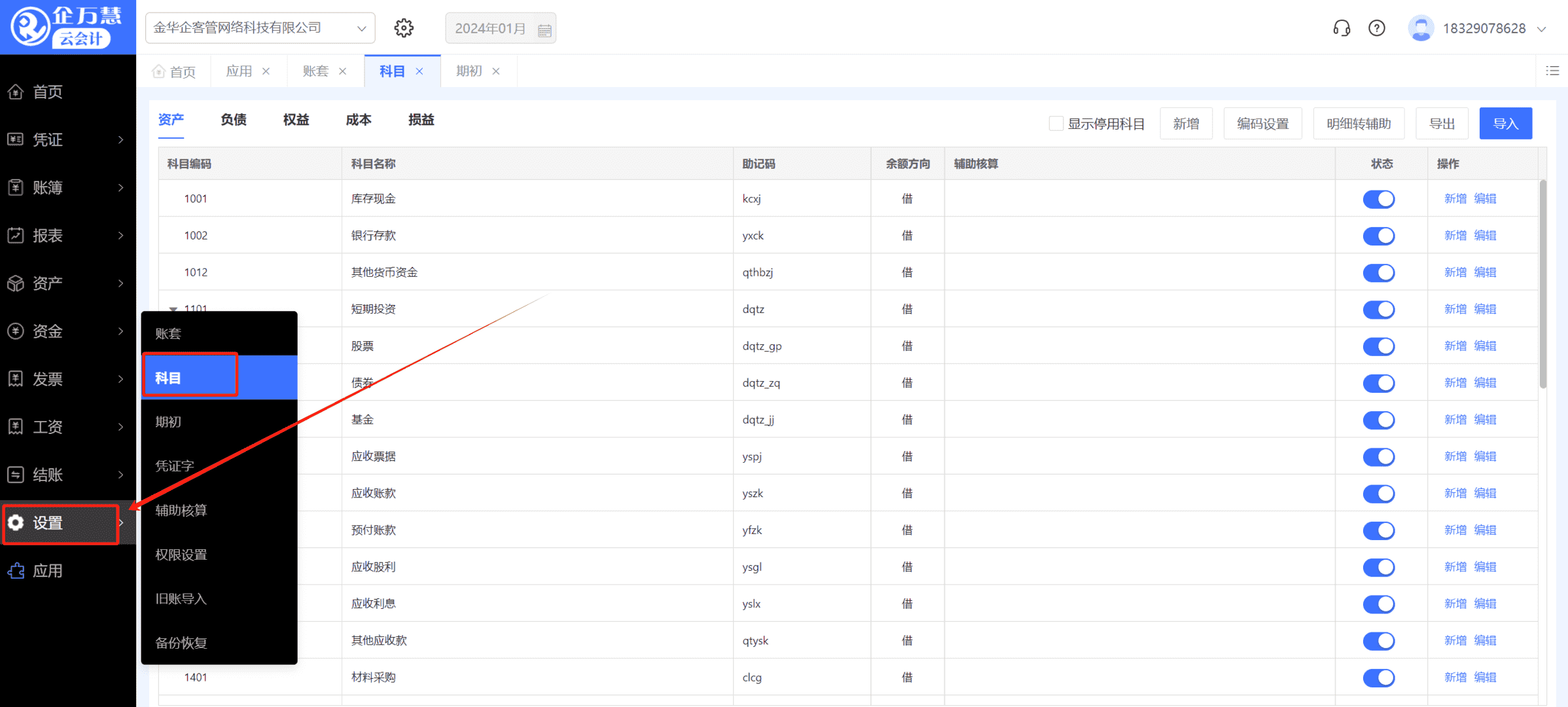Open the company name dropdown
This screenshot has width=1568, height=707.
coord(260,28)
